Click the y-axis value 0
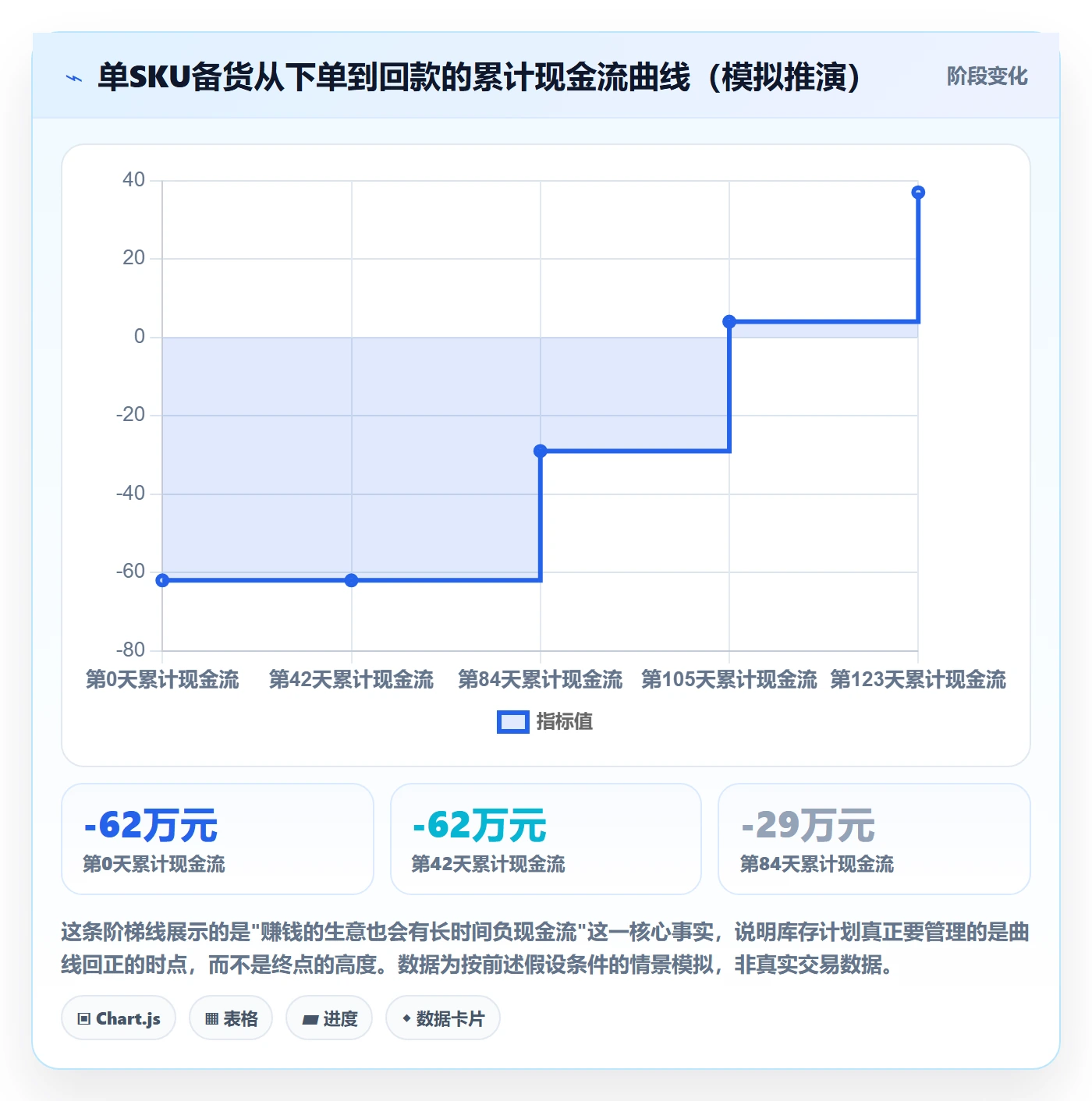The width and height of the screenshot is (1092, 1101). click(140, 337)
